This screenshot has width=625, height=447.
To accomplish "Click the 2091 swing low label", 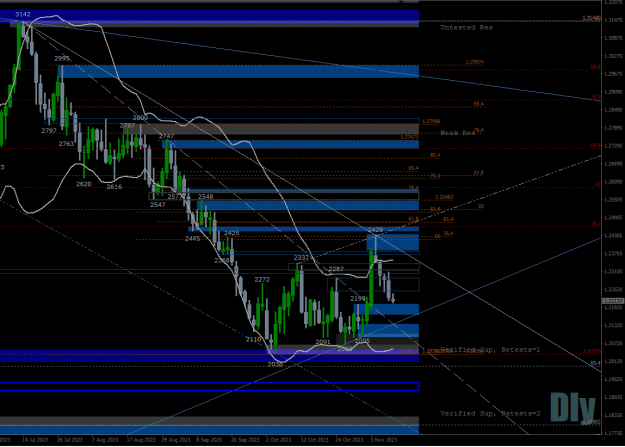I will tap(323, 342).
